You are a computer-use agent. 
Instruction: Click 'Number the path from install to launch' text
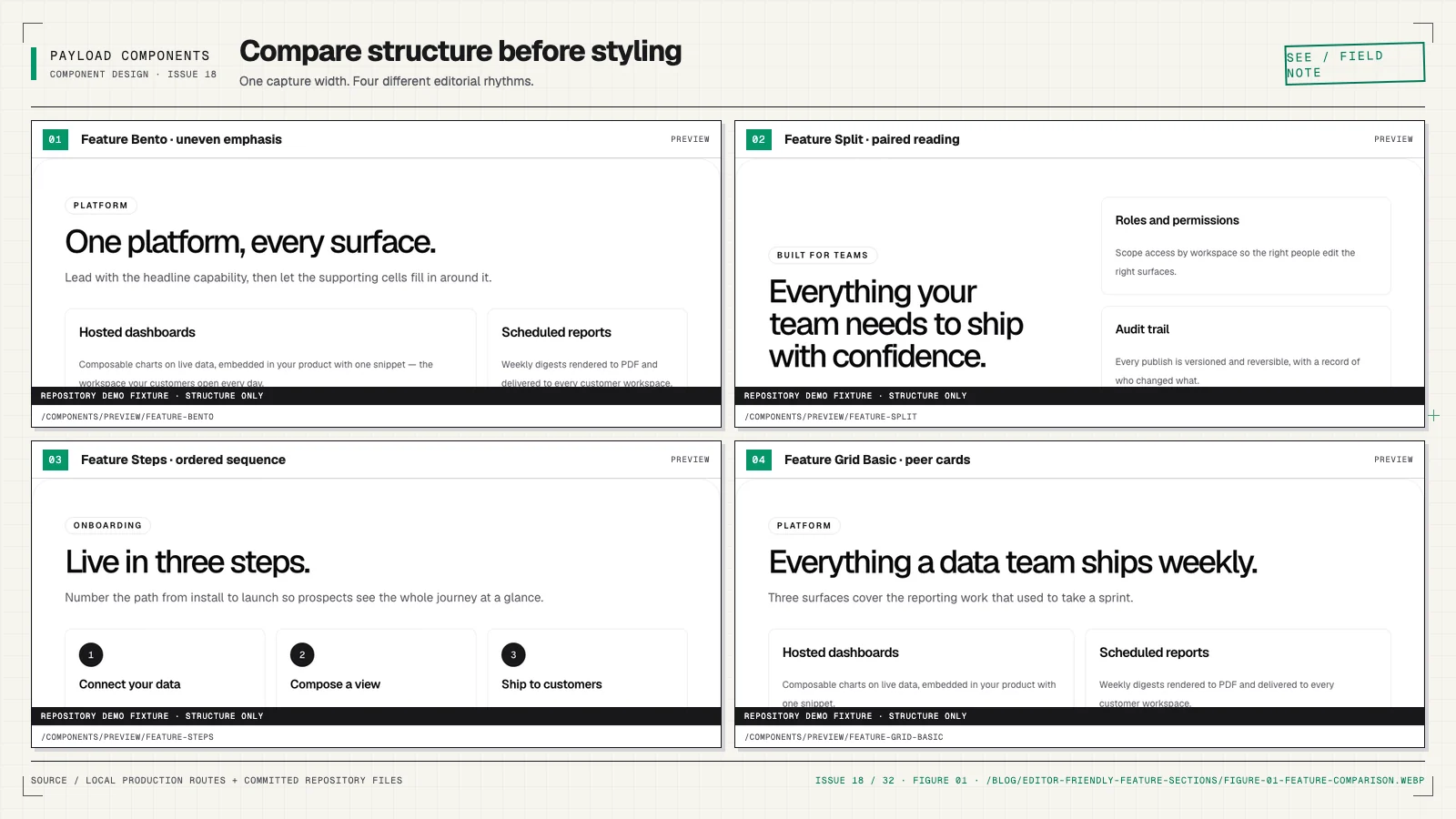(x=304, y=598)
